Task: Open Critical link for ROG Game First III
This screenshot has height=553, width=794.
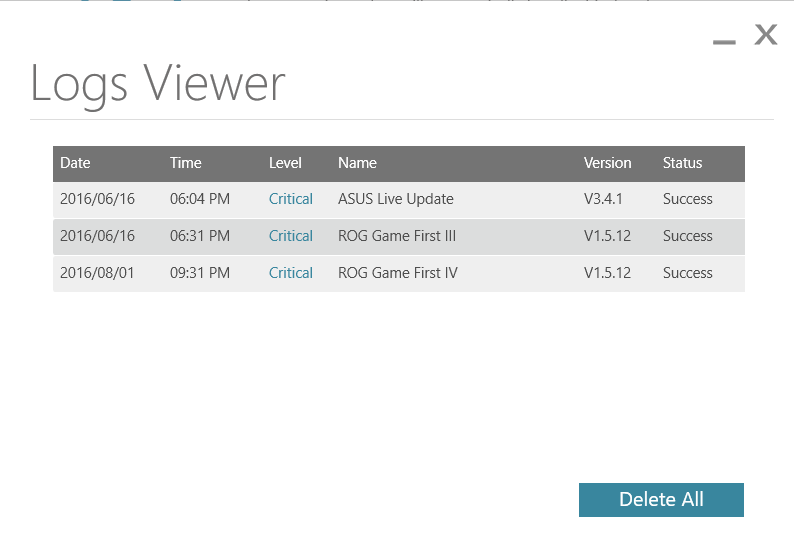Action: [x=291, y=235]
